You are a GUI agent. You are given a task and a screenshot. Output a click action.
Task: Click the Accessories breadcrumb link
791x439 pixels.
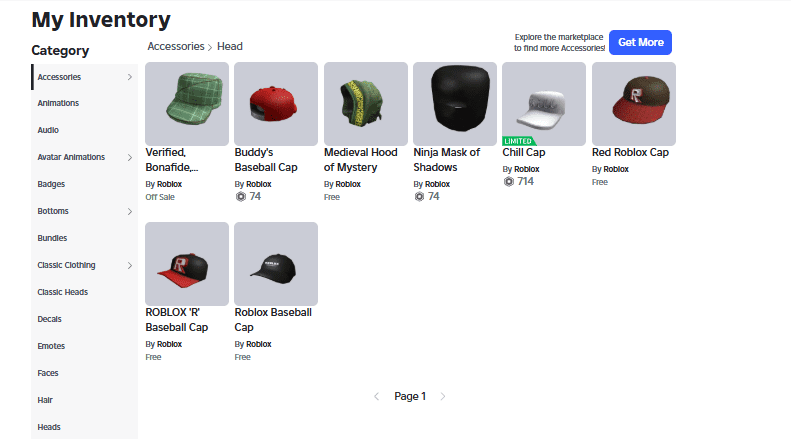coord(176,46)
